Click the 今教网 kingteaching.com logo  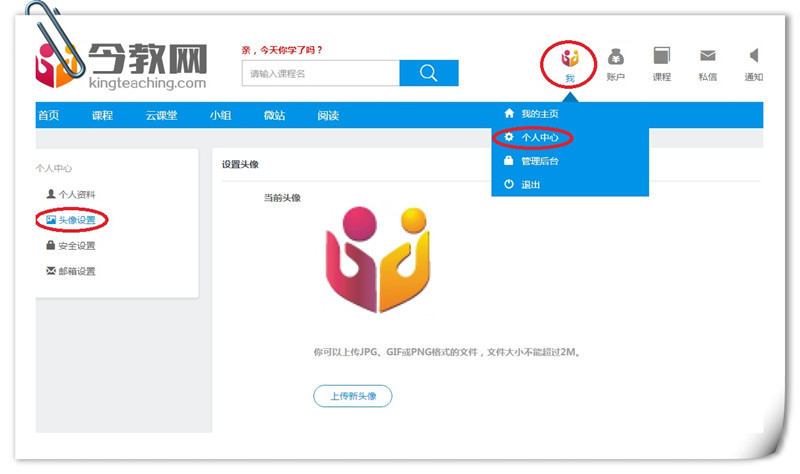tap(121, 66)
